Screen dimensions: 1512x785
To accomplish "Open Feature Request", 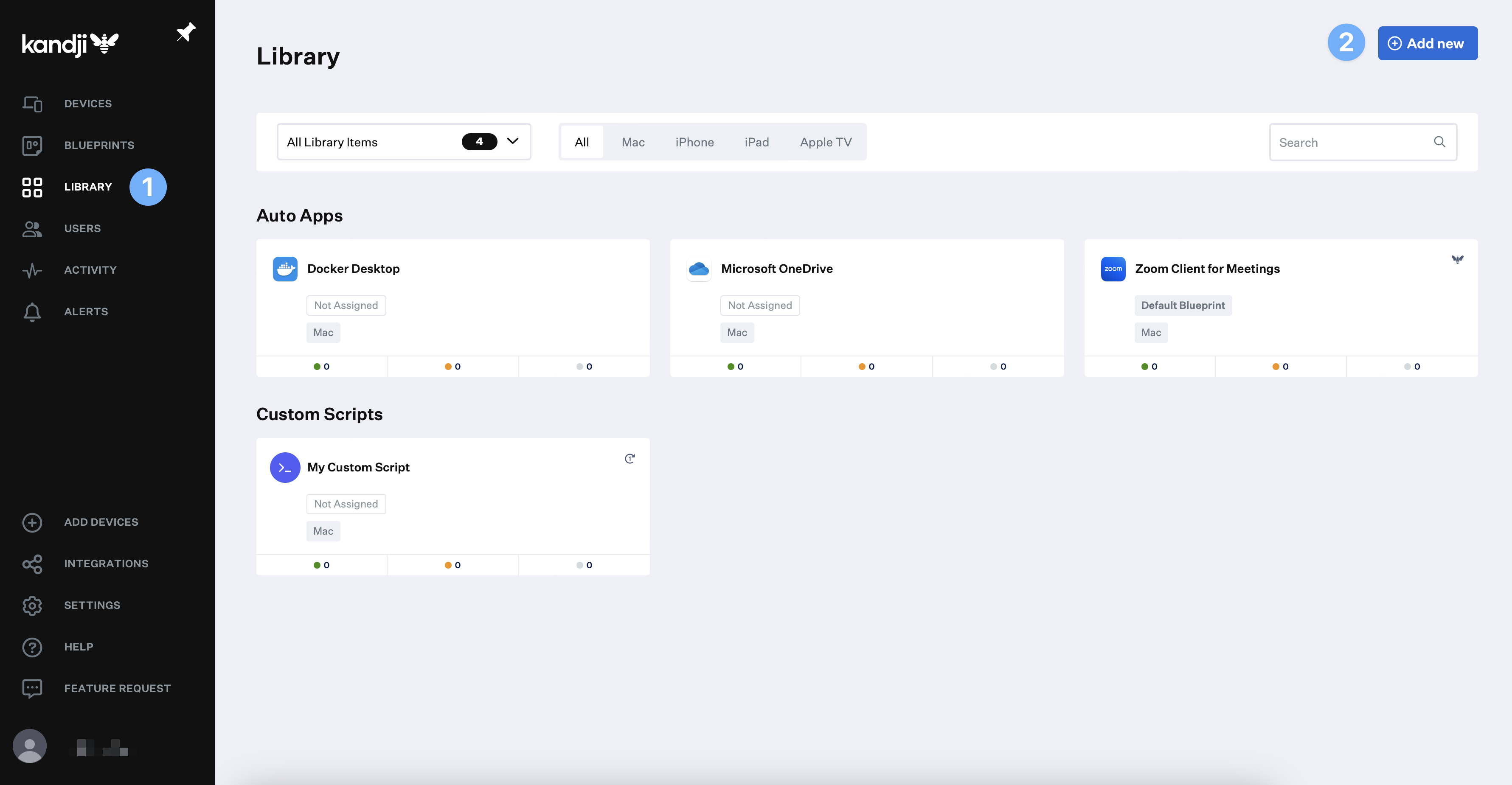I will (x=117, y=688).
